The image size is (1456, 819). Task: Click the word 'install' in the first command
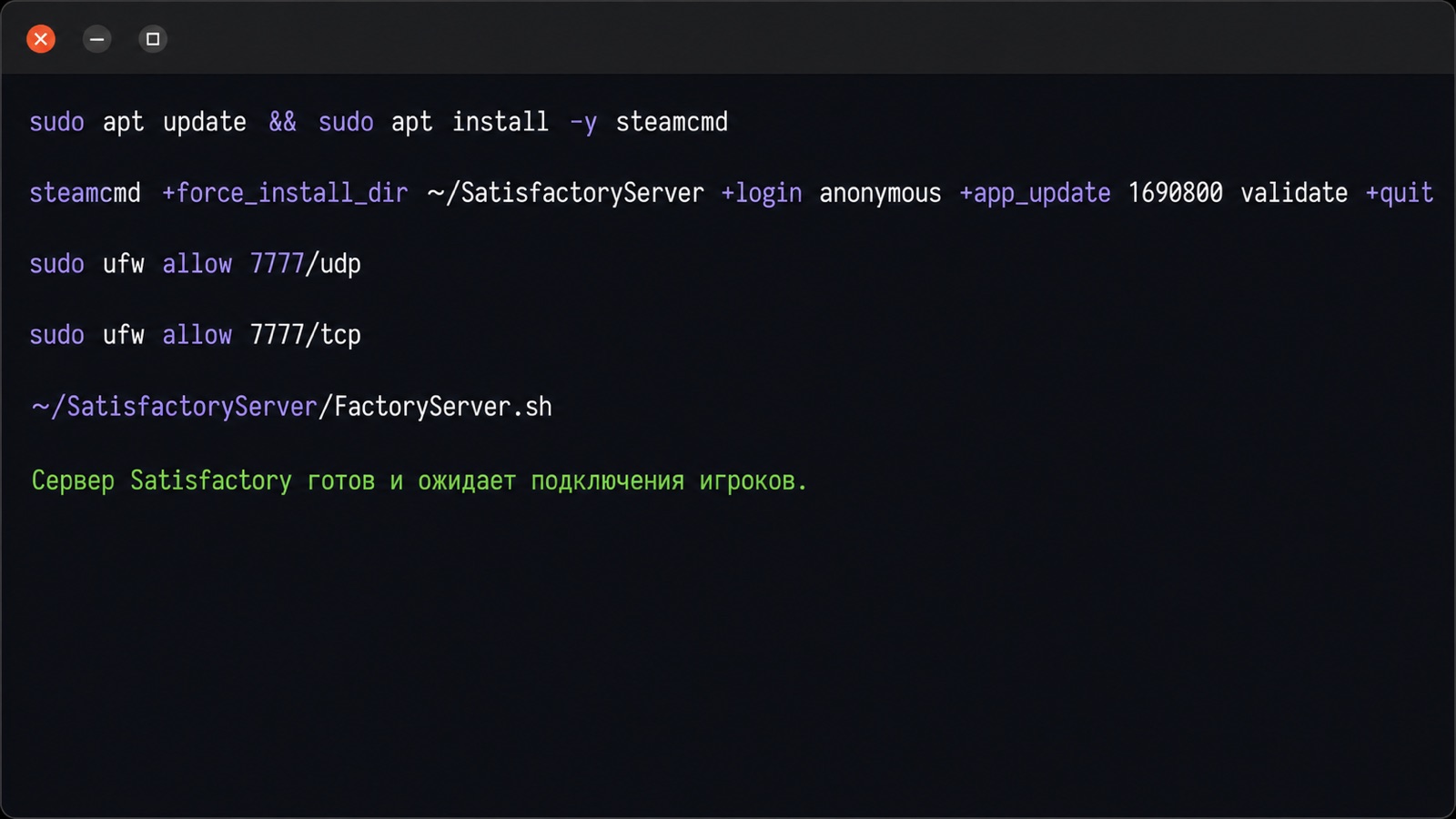(x=500, y=122)
